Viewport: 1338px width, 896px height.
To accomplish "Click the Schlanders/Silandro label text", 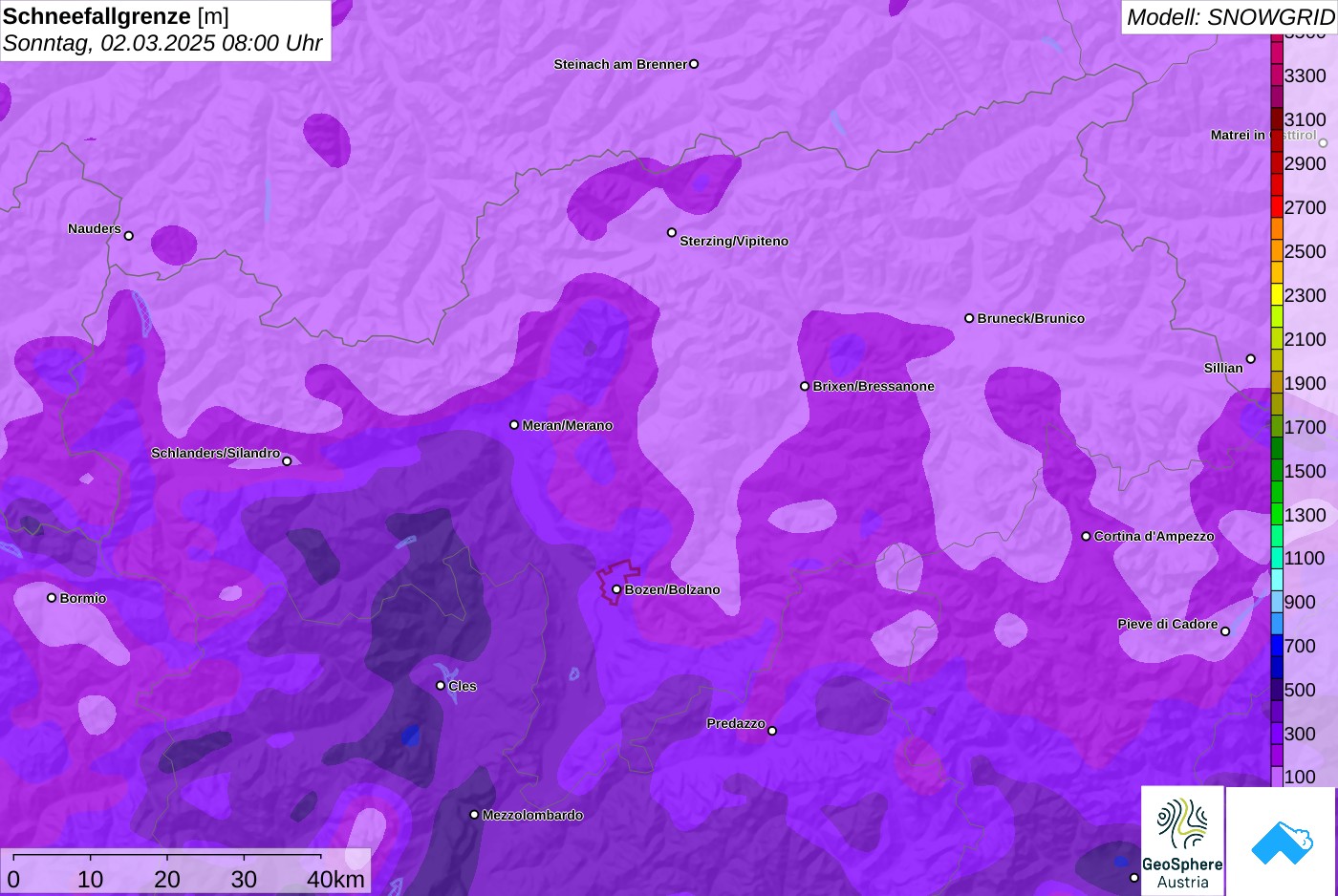I will click(216, 453).
